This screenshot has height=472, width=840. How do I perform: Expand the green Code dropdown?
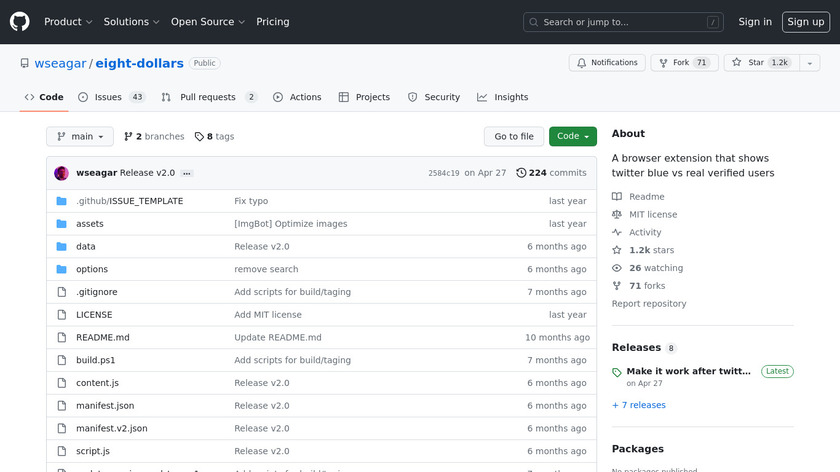(x=572, y=137)
